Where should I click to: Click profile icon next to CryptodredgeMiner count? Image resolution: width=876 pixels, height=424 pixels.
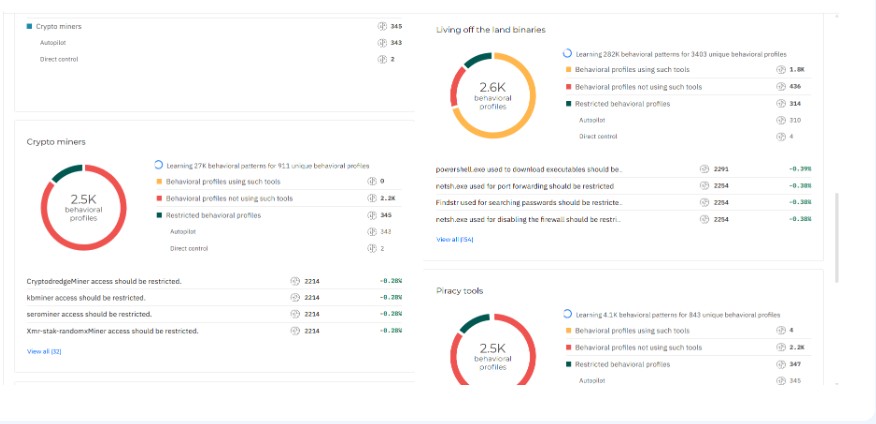point(295,281)
